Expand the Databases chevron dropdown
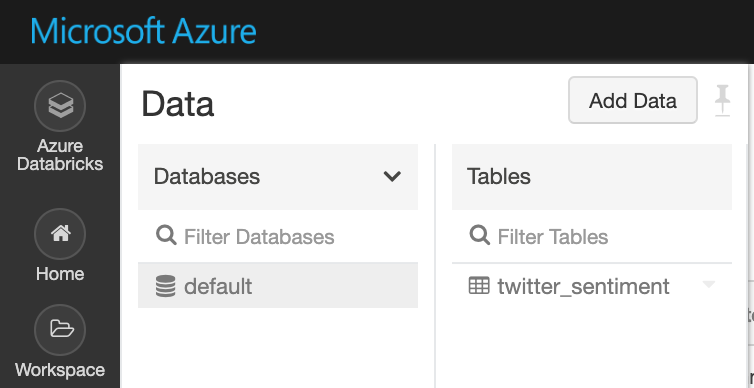This screenshot has height=388, width=754. (x=392, y=176)
